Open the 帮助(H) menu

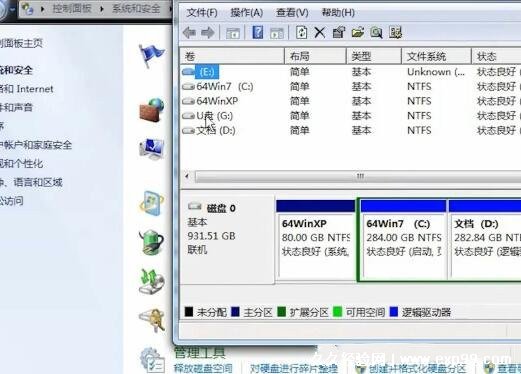pyautogui.click(x=338, y=13)
